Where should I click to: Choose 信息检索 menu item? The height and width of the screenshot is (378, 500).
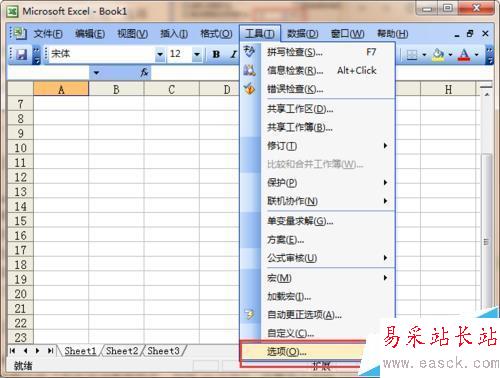tap(317, 71)
